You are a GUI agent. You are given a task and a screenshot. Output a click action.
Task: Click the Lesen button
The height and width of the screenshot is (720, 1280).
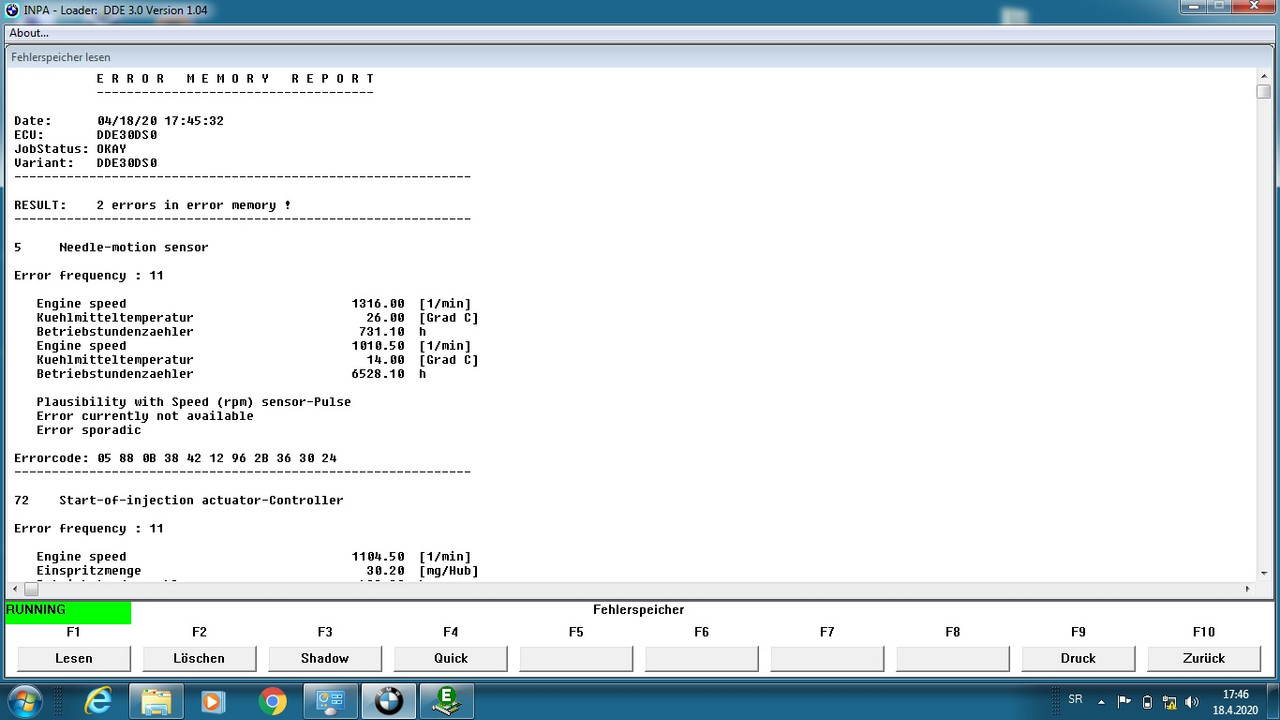point(74,658)
